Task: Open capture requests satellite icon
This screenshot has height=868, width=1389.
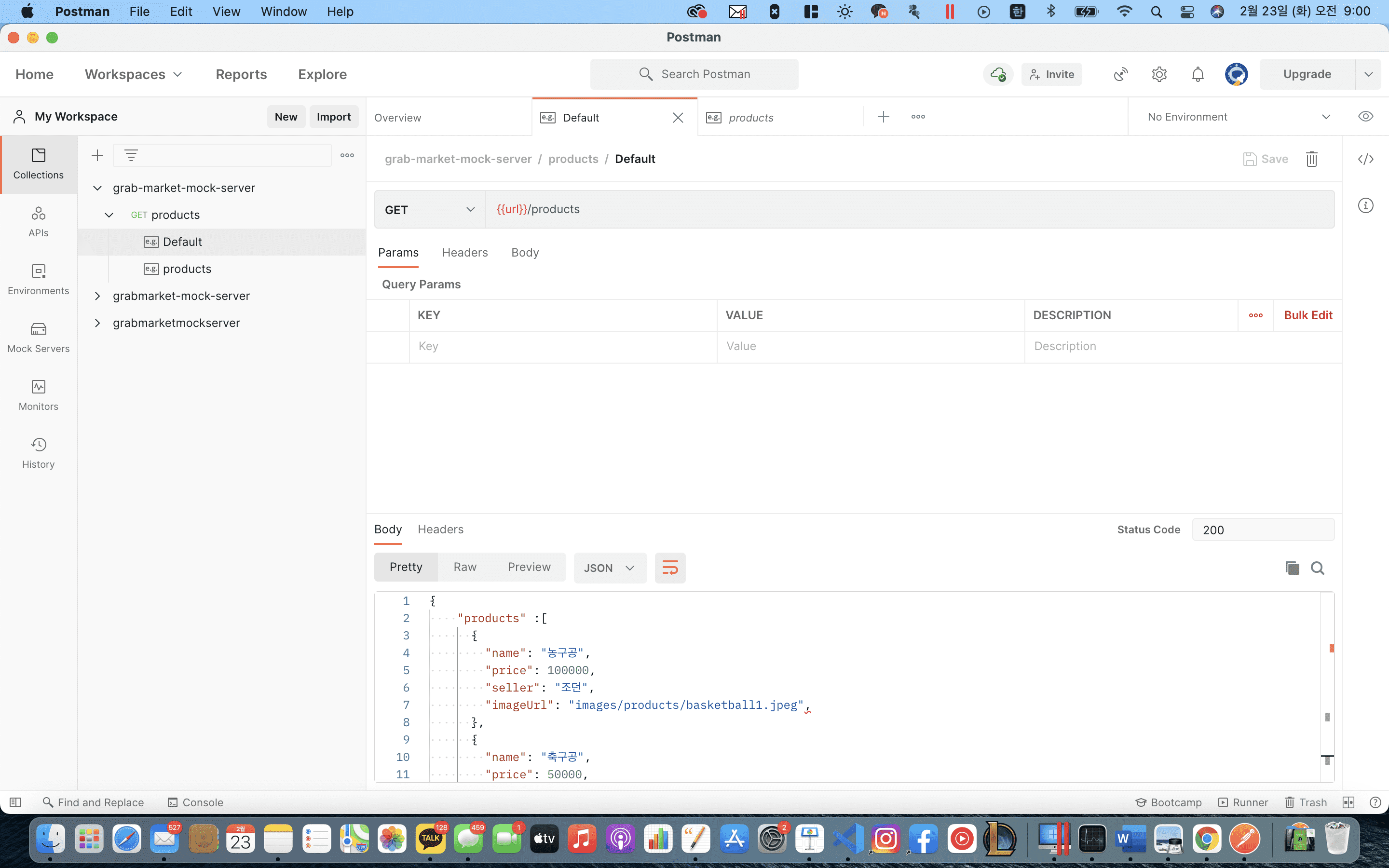Action: pos(1120,74)
